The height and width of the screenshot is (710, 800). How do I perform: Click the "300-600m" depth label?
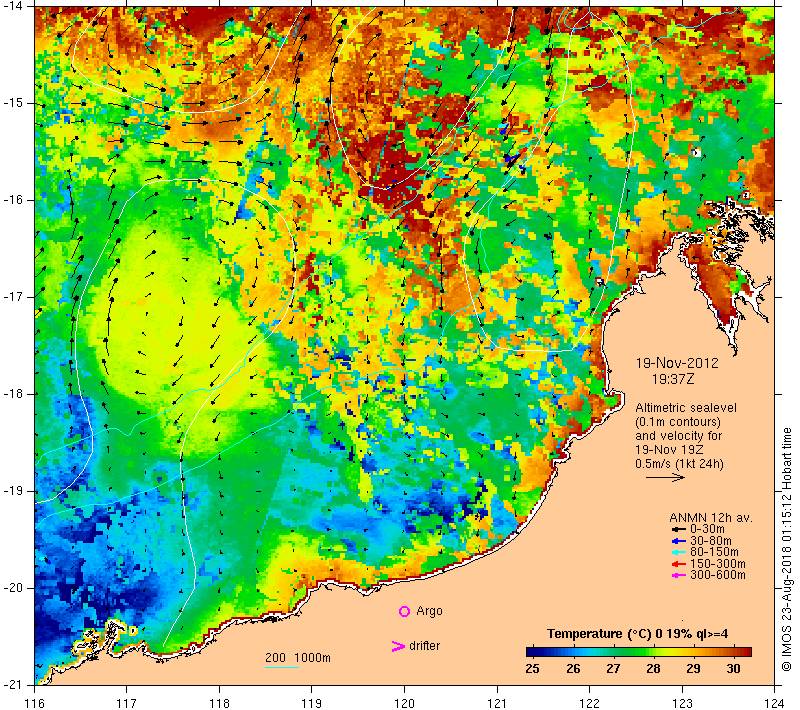point(718,575)
